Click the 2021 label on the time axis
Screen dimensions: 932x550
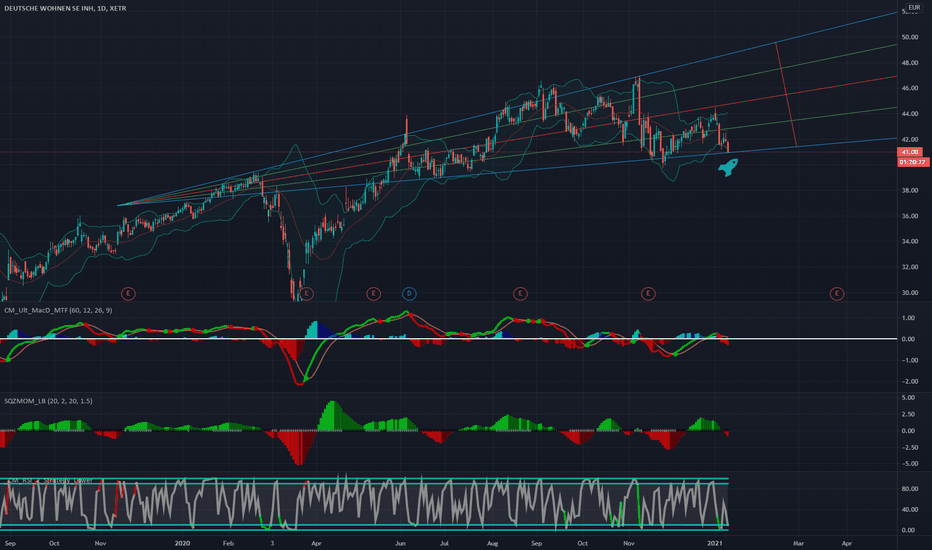714,543
